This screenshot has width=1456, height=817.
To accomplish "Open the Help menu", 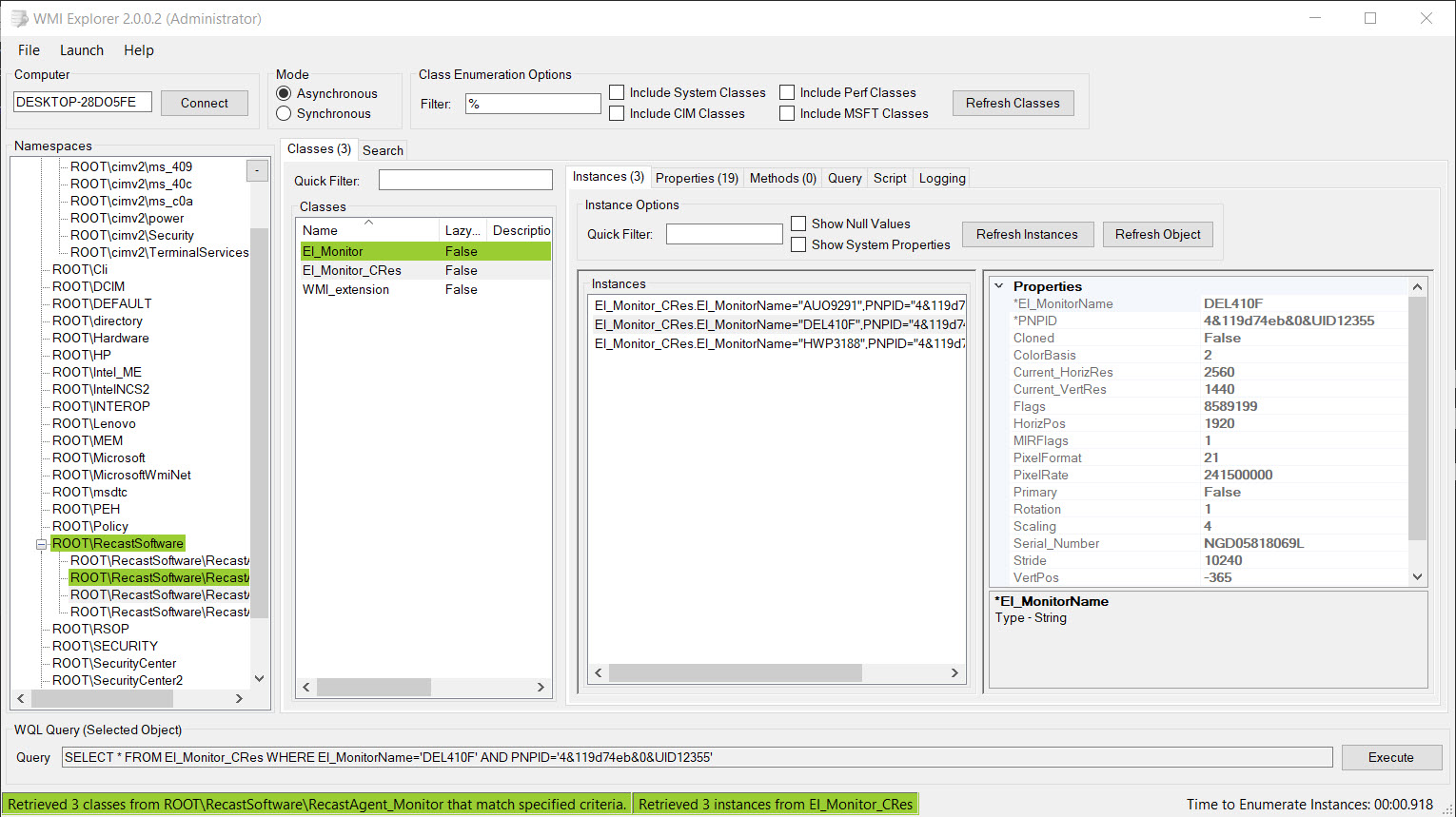I will 139,50.
